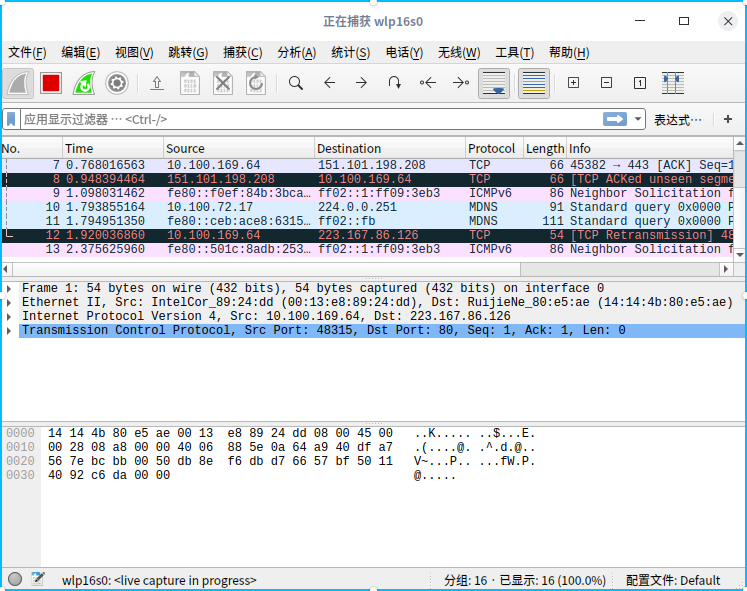Image resolution: width=747 pixels, height=591 pixels.
Task: Select packet 9 ICMPv6 Neighbor Solicitation
Action: [367, 193]
